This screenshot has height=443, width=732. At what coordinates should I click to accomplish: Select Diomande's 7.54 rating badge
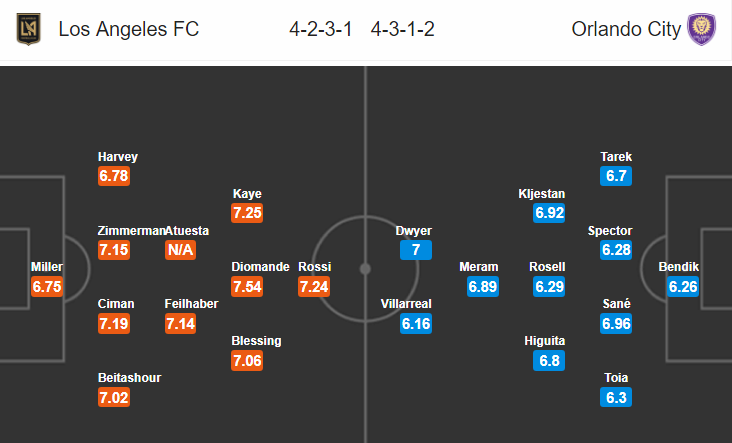(247, 287)
